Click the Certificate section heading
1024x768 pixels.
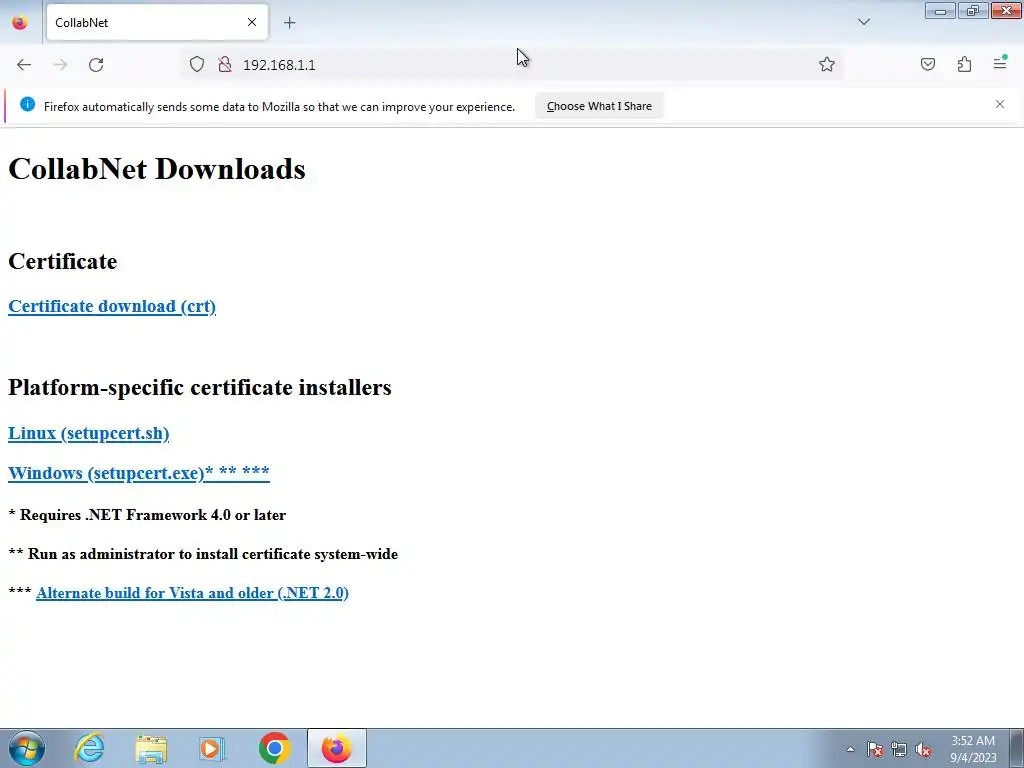point(63,261)
